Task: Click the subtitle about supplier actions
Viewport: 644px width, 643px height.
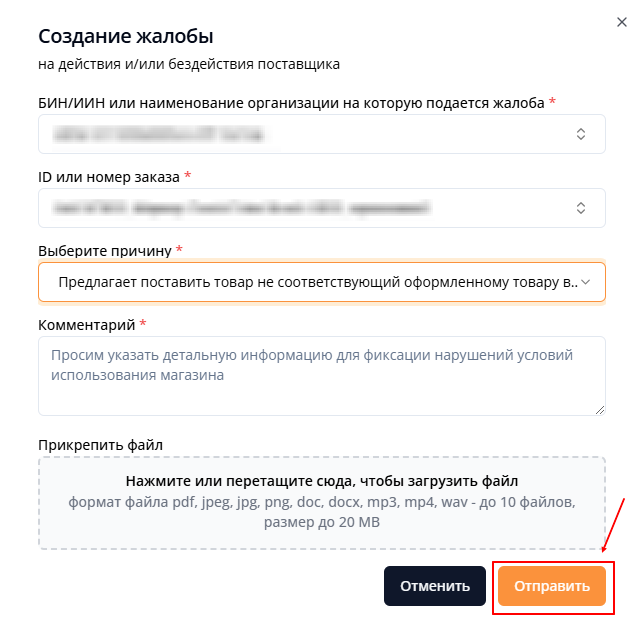Action: click(189, 65)
